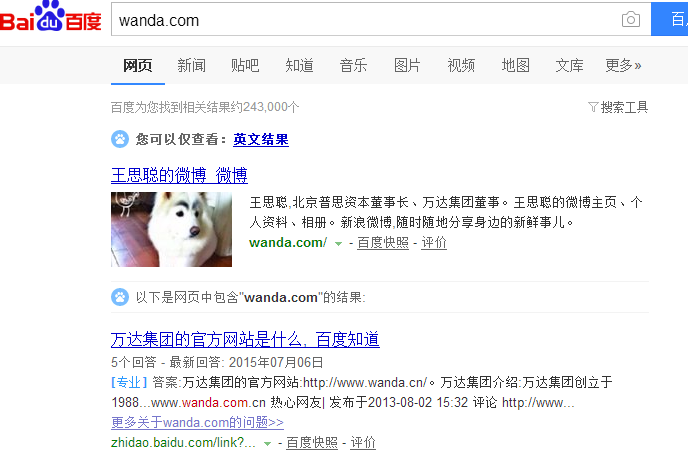Screen dimensions: 688x451
Task: Click the search input field with wanda.com
Action: [x=364, y=19]
